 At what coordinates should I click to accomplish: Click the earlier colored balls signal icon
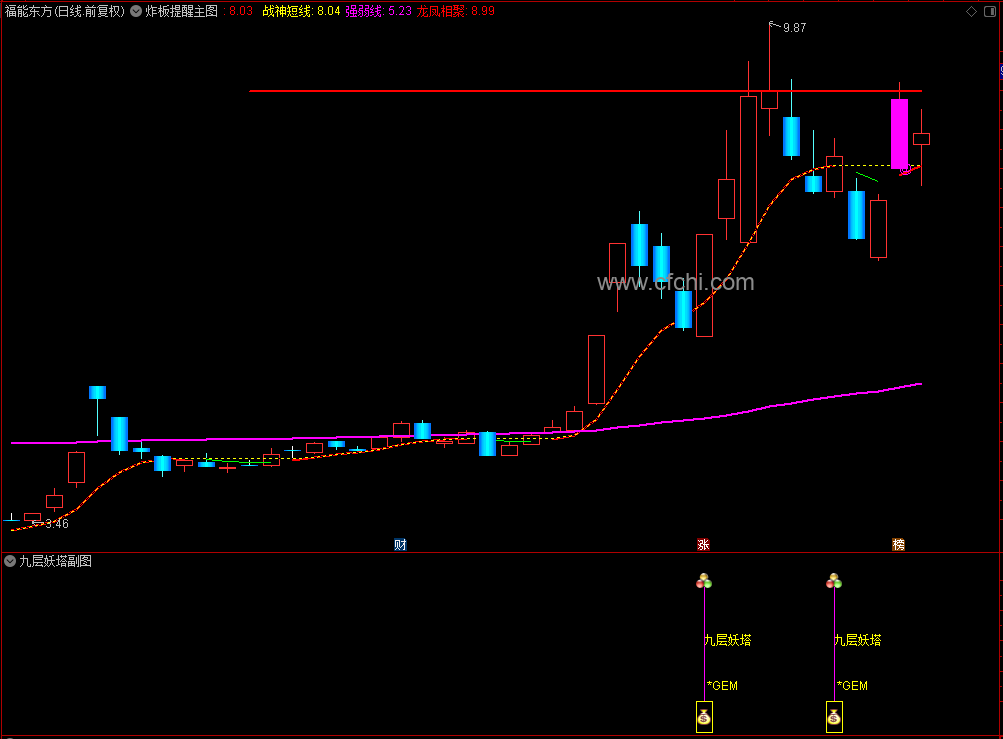tap(704, 581)
